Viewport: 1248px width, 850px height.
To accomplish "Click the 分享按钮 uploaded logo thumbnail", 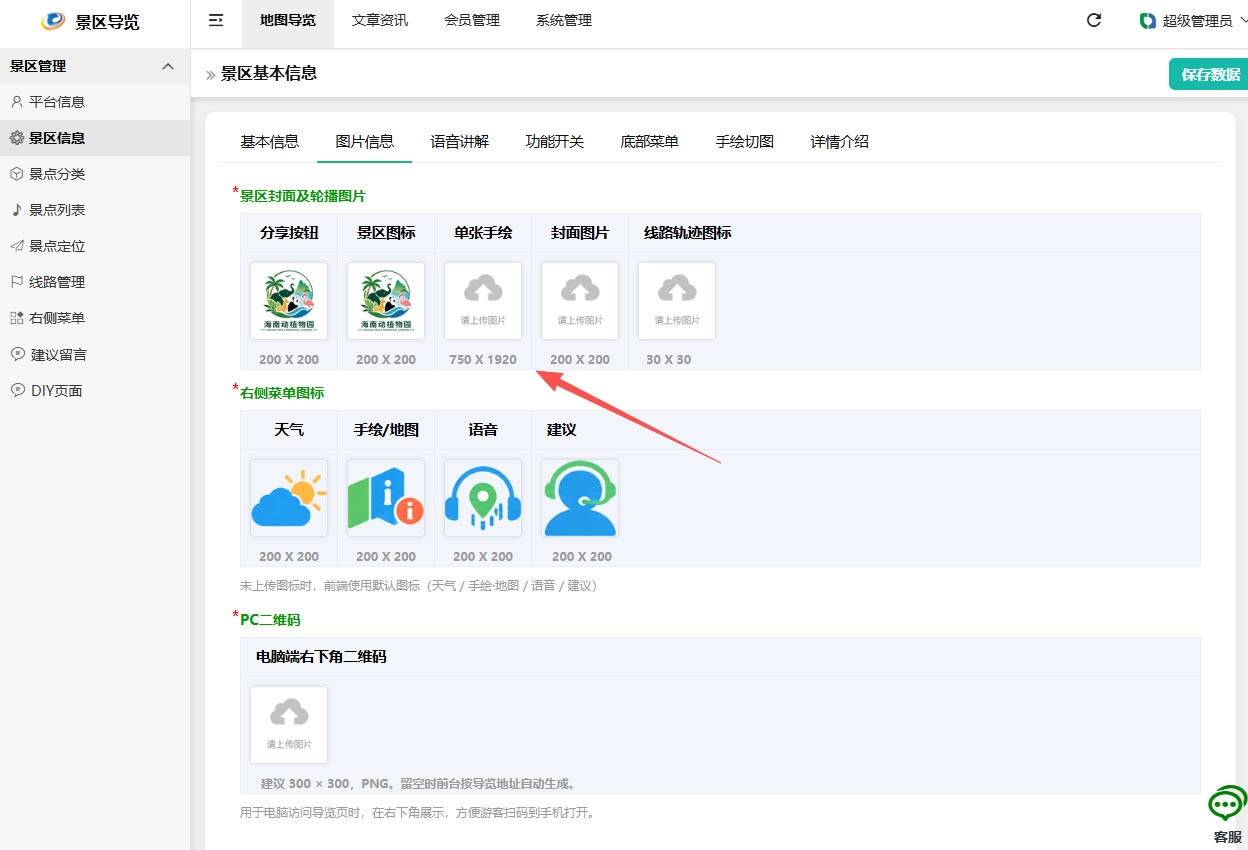I will 289,301.
